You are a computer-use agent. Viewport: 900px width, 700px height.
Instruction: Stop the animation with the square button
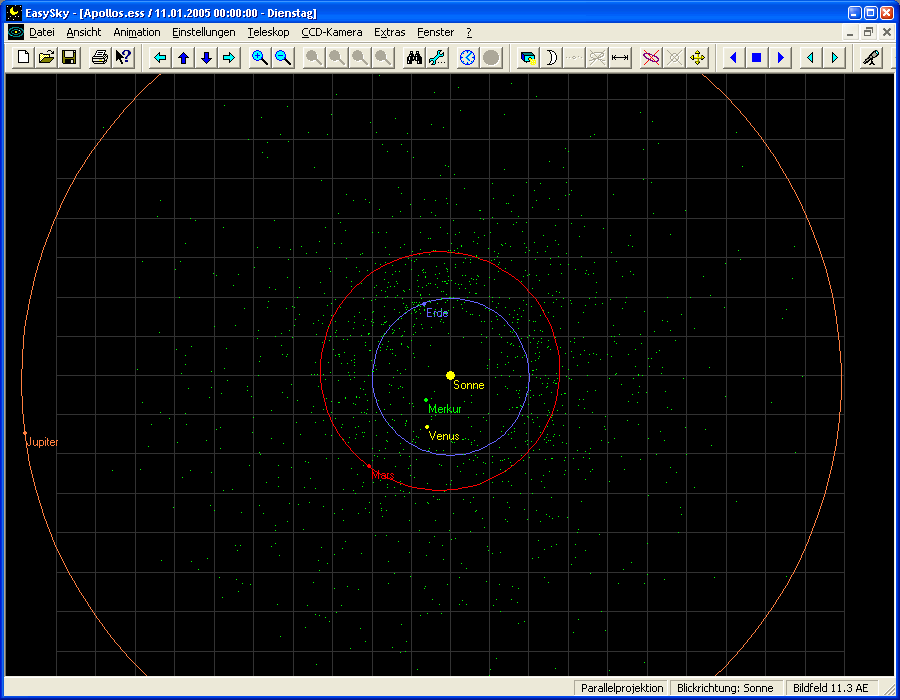coord(757,58)
